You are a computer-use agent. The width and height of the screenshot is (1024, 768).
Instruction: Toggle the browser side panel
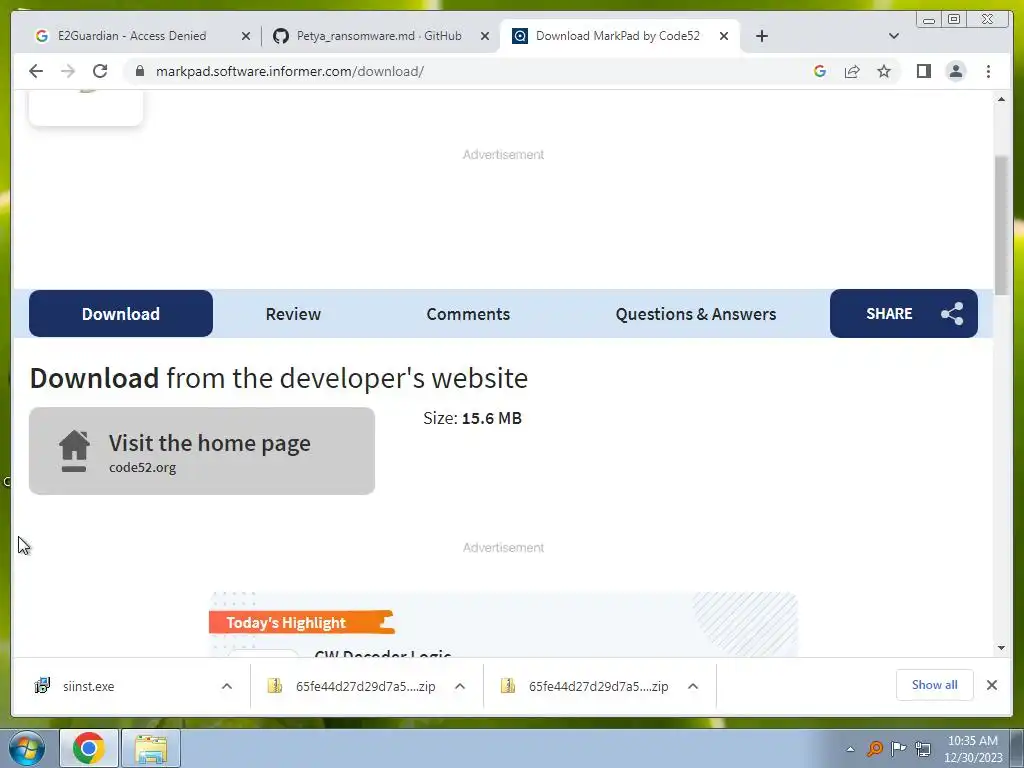click(x=923, y=71)
